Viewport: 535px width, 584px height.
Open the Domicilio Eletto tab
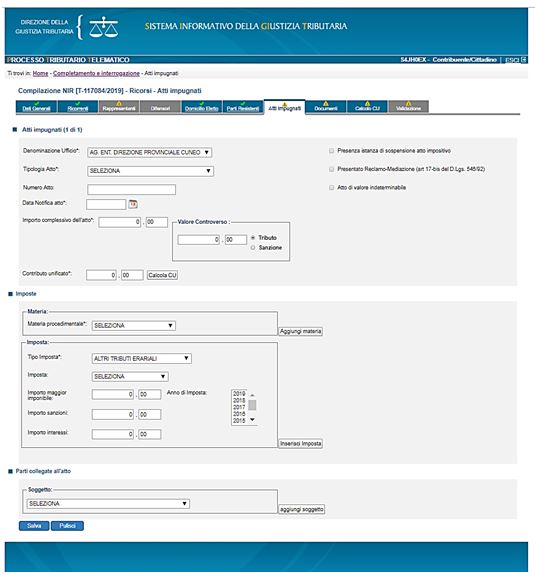[x=202, y=107]
